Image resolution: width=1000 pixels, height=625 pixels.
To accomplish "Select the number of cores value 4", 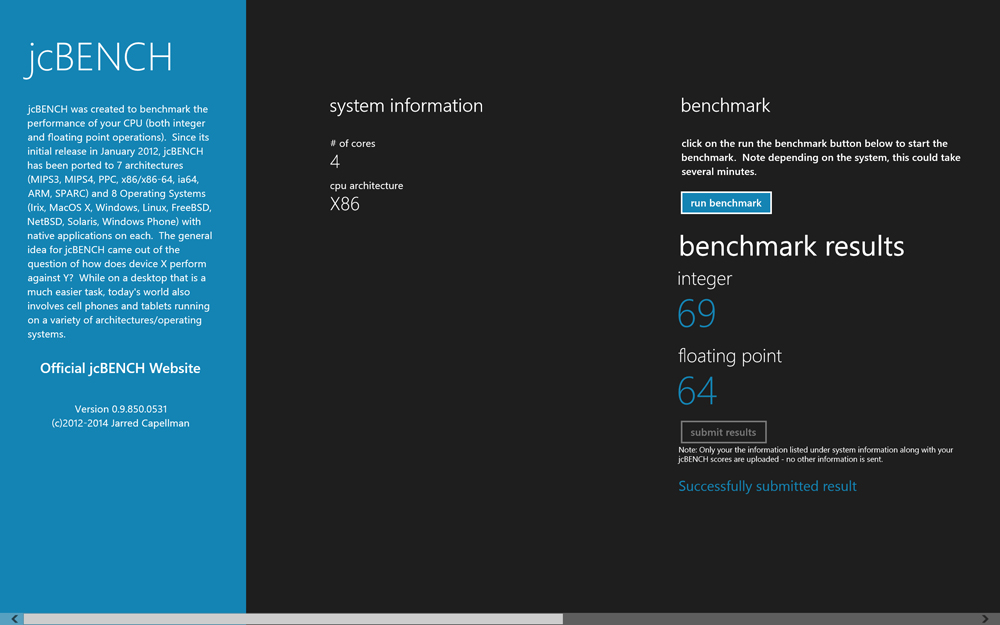I will pyautogui.click(x=335, y=162).
